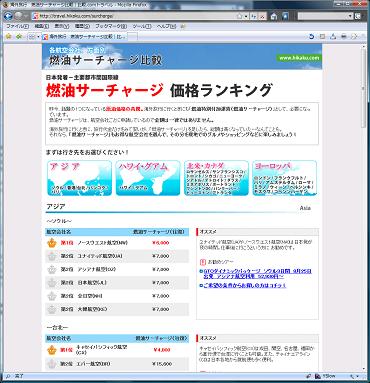Viewport: 370px width, 383px height.
Task: Click the scrollbar up arrow
Action: 365,47
